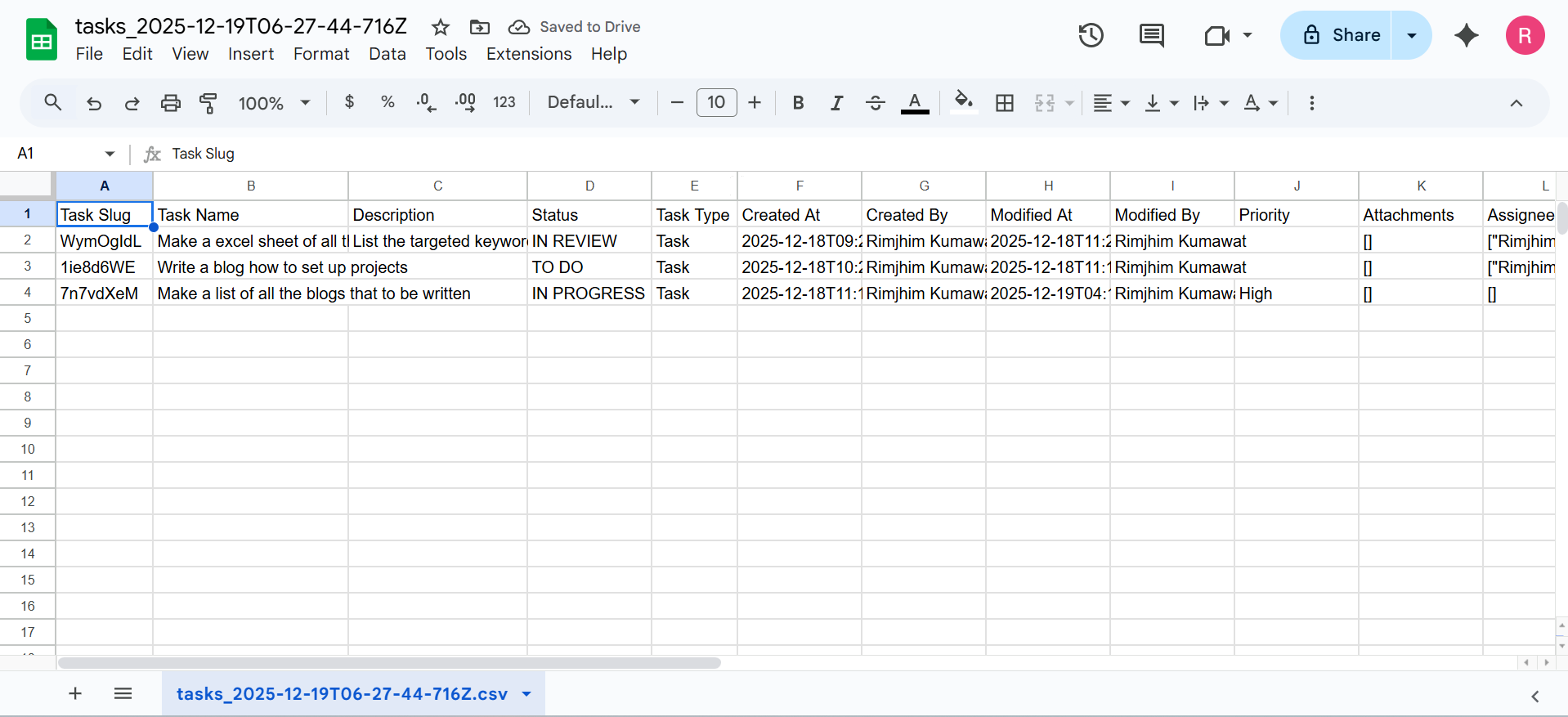1568x717 pixels.
Task: Open quick sharing actions arrow beside Share
Action: (1412, 35)
